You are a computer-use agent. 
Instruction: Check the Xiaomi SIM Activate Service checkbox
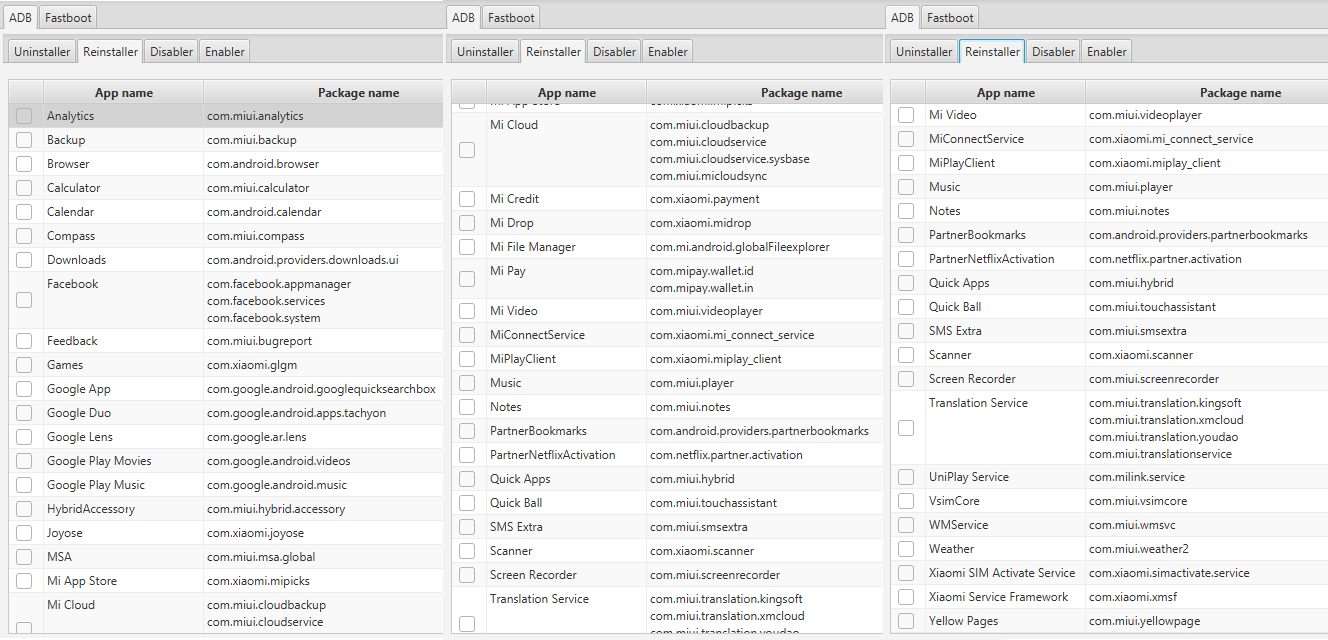coord(906,573)
